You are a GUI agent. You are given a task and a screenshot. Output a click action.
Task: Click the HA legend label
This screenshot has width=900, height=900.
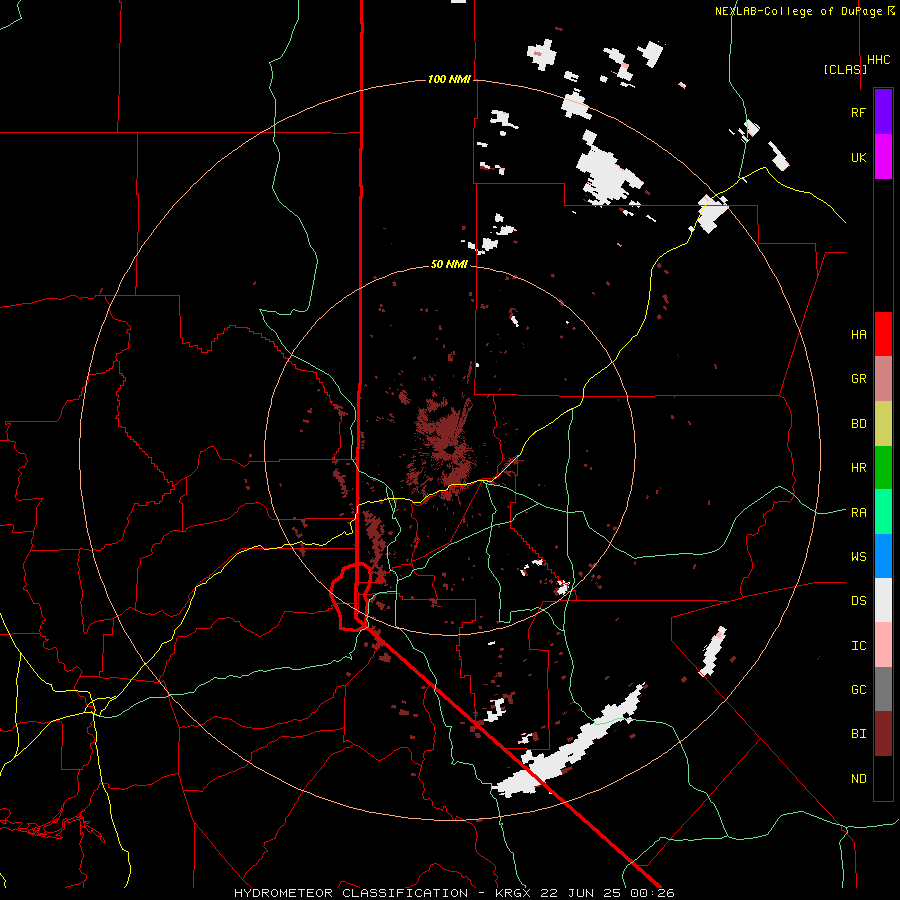tap(858, 335)
